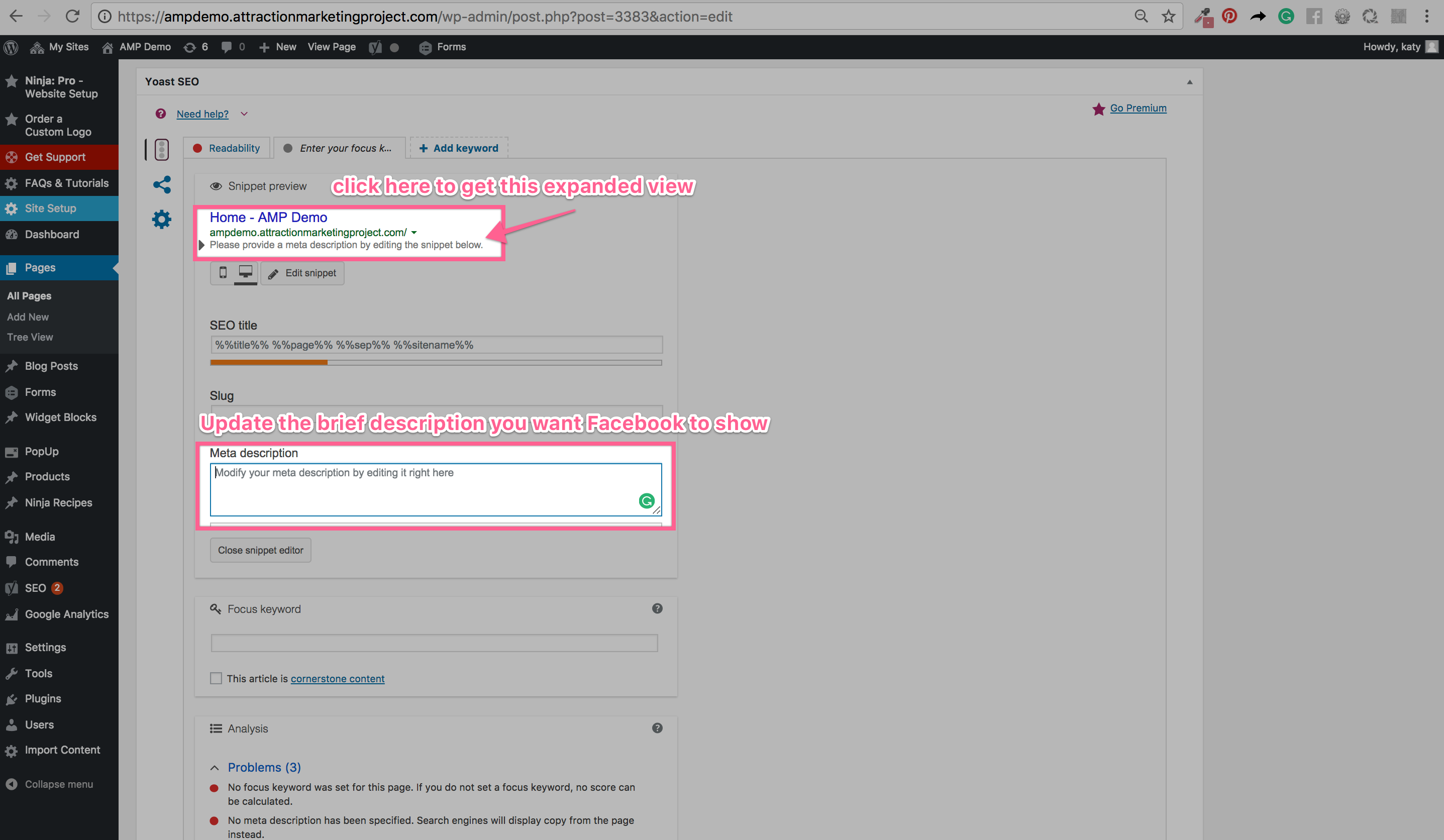
Task: Click the Close snippet editor button
Action: tap(260, 550)
